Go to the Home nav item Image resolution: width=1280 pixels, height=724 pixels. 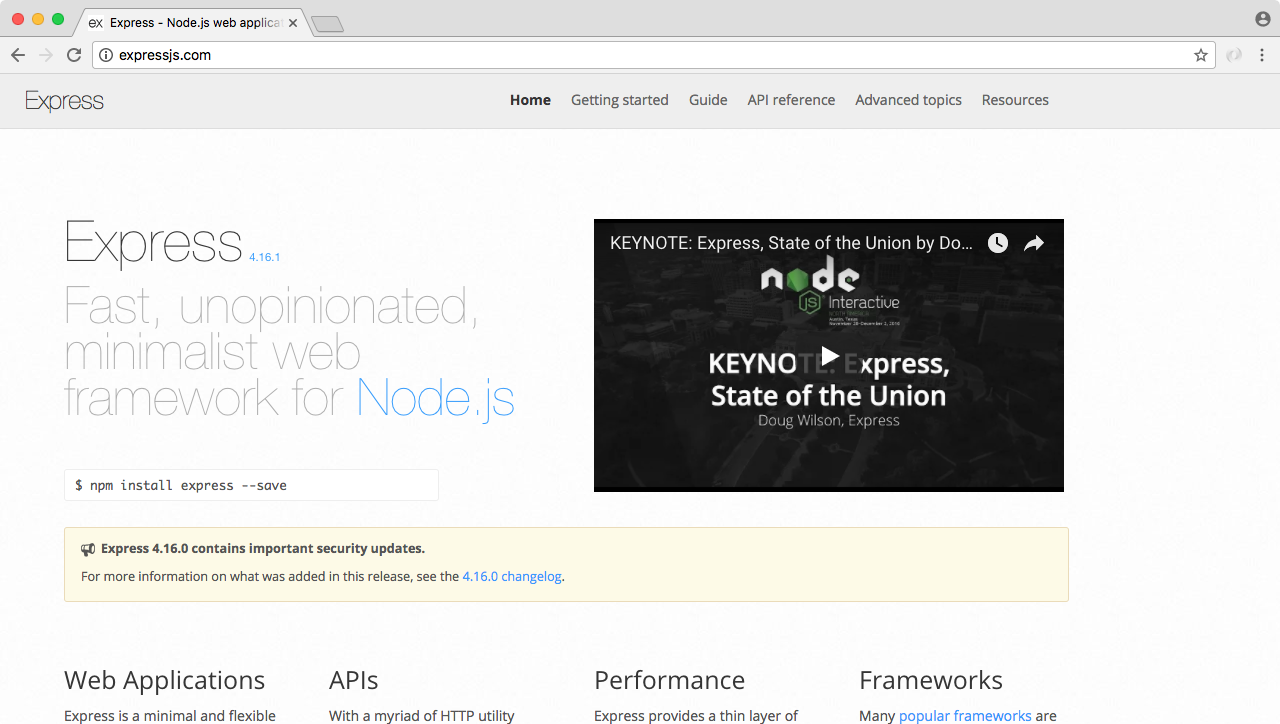click(530, 100)
